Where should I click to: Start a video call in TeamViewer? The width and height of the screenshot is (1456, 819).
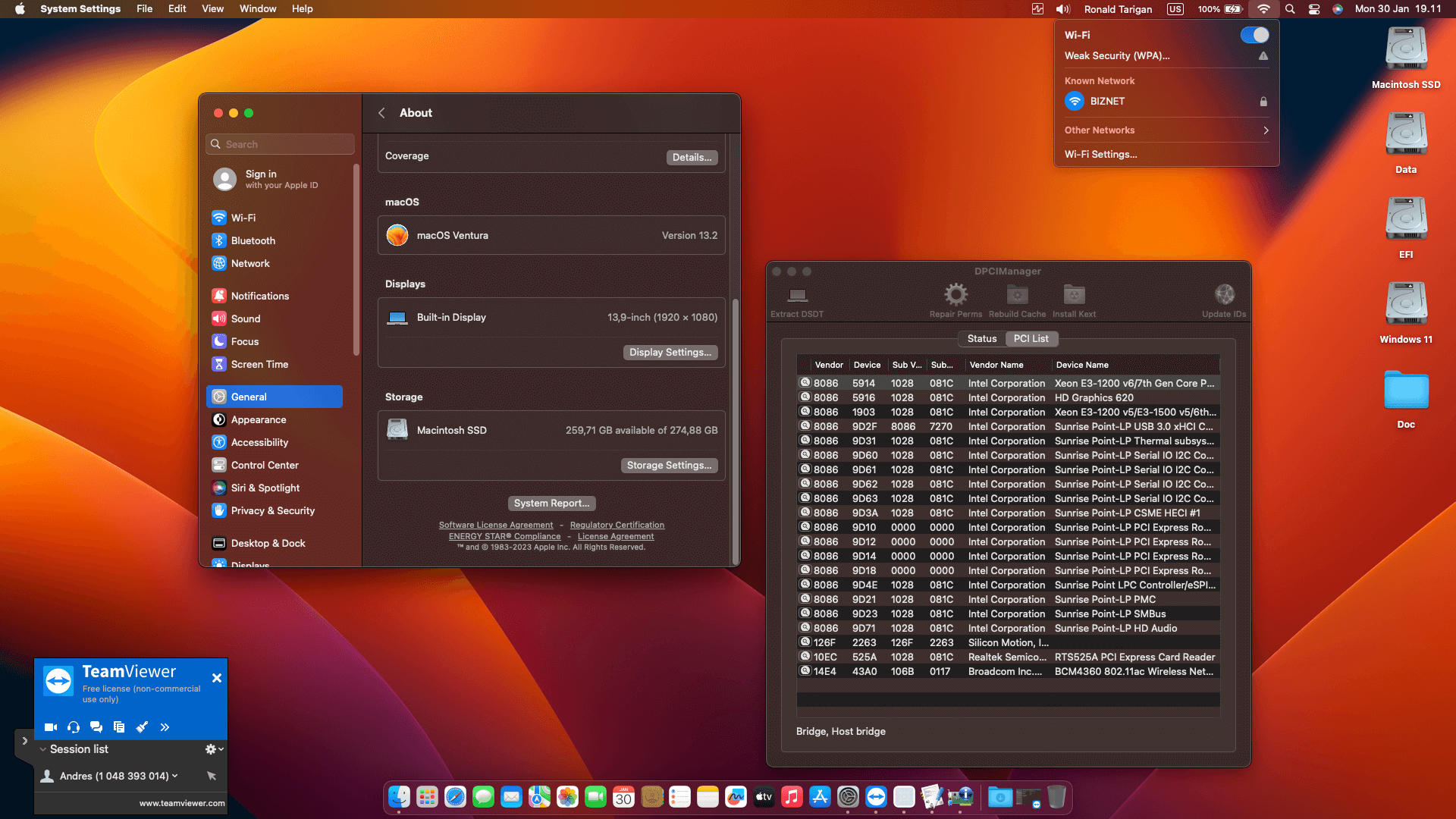click(51, 726)
